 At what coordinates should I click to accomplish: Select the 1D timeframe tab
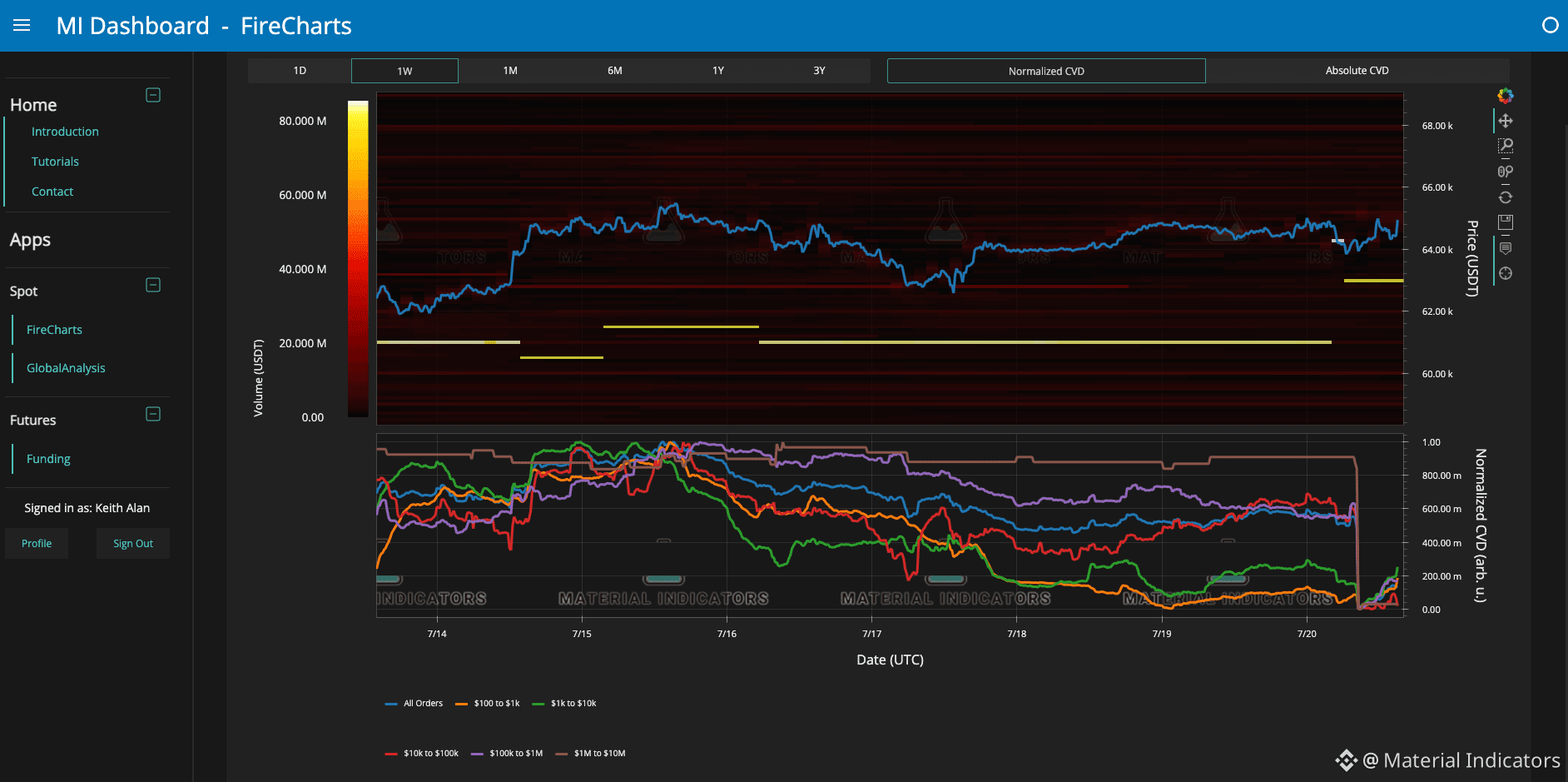[x=300, y=71]
